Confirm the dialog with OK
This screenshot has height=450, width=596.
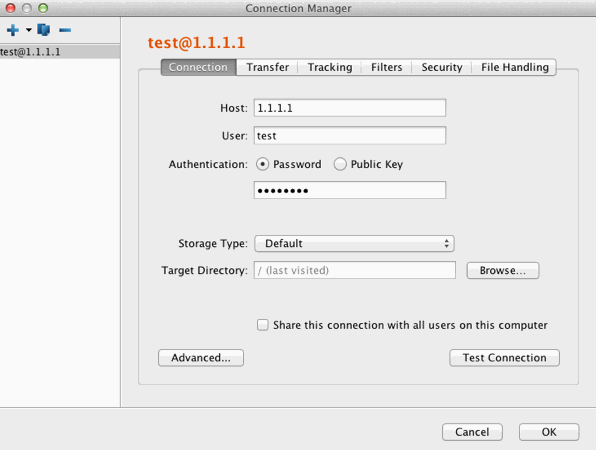[549, 432]
